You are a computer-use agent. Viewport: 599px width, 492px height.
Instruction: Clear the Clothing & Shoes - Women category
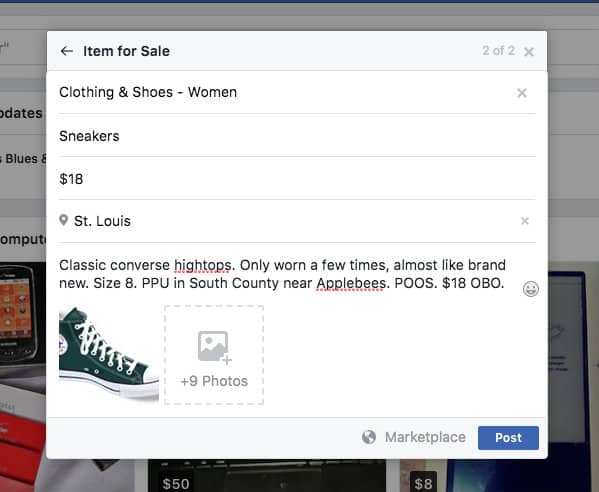pos(522,92)
